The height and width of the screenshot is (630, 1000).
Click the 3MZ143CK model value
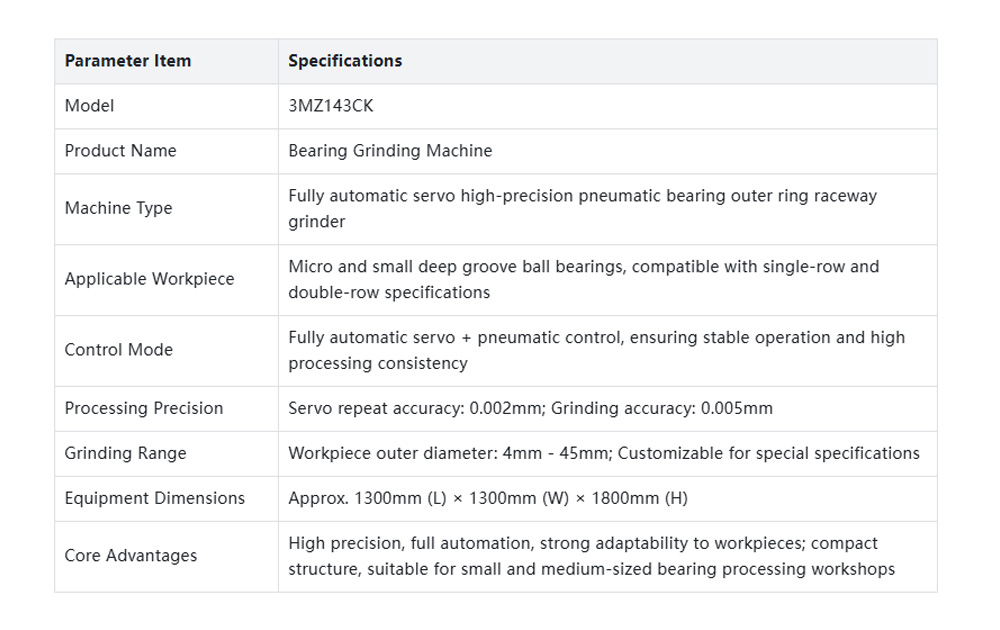click(x=330, y=106)
